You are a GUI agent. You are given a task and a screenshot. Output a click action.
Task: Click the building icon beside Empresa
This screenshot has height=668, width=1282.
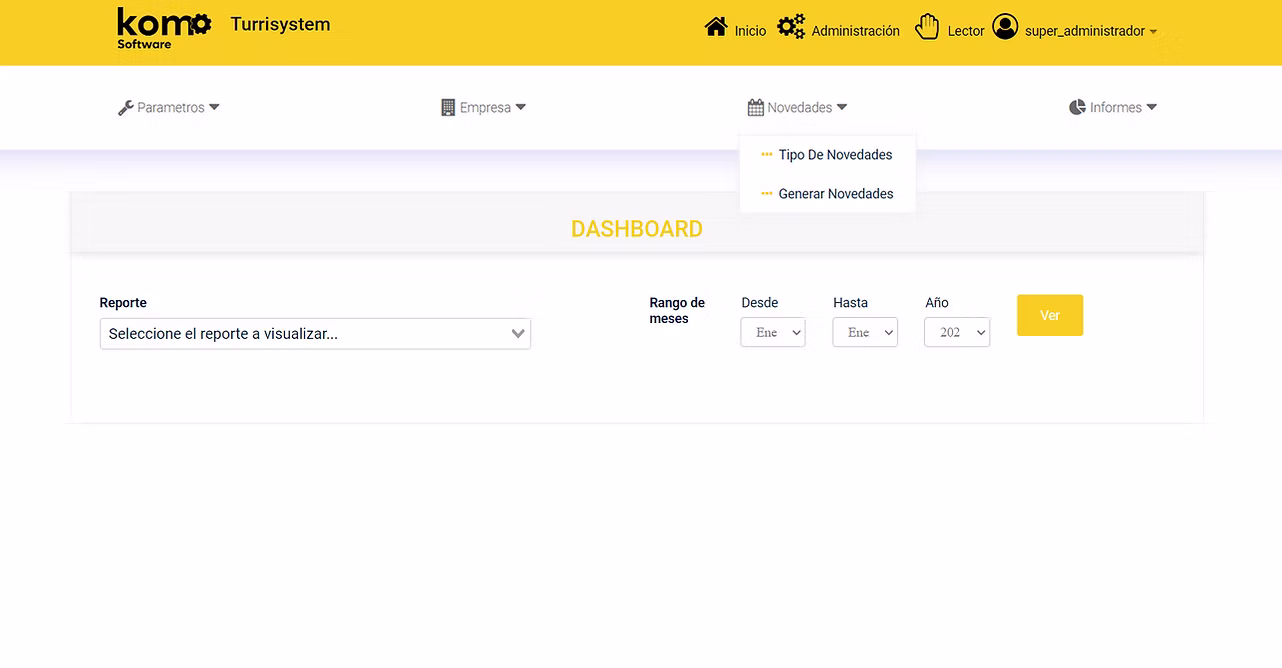pyautogui.click(x=448, y=108)
